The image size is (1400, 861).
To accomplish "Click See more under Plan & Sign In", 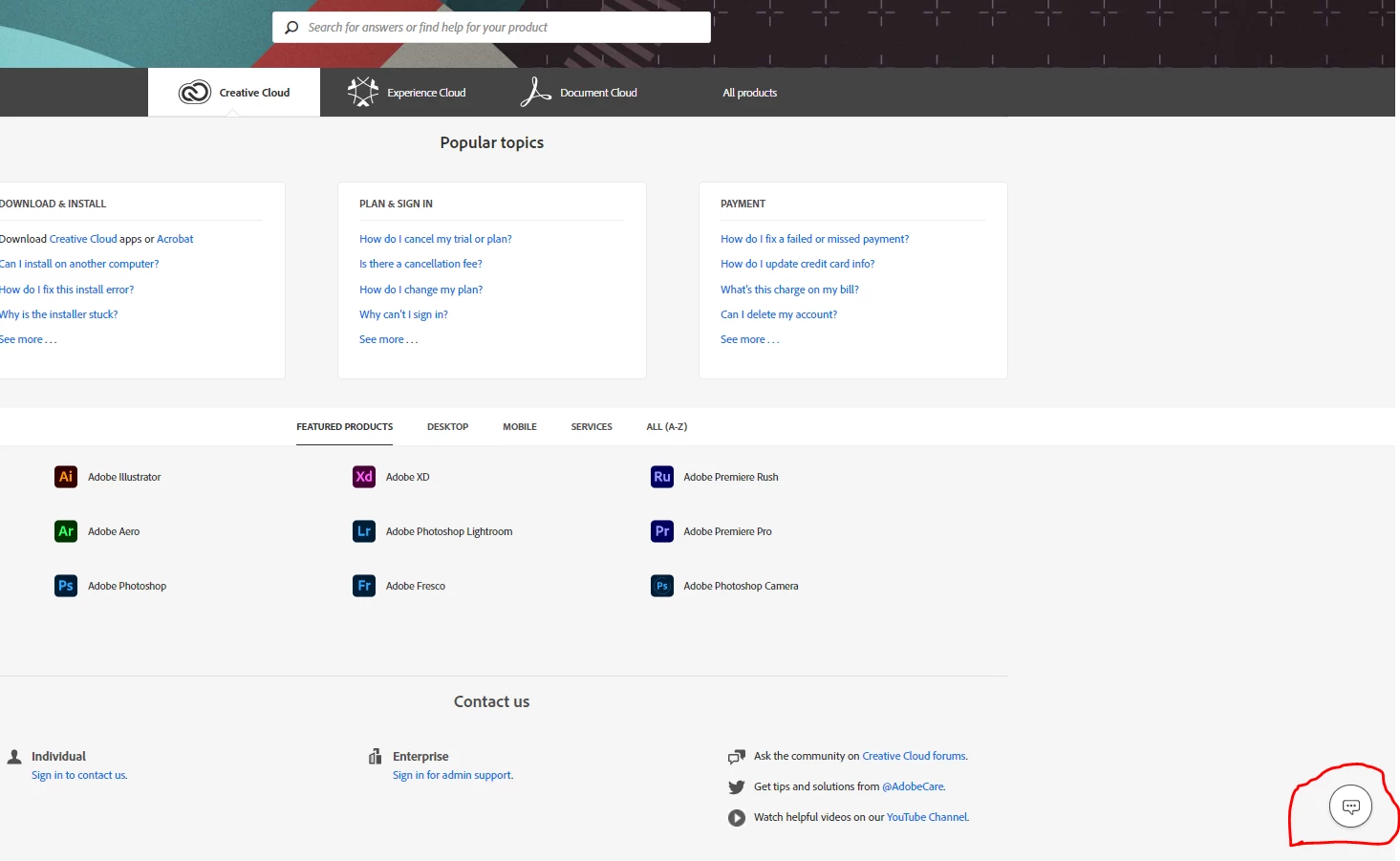I will 388,339.
